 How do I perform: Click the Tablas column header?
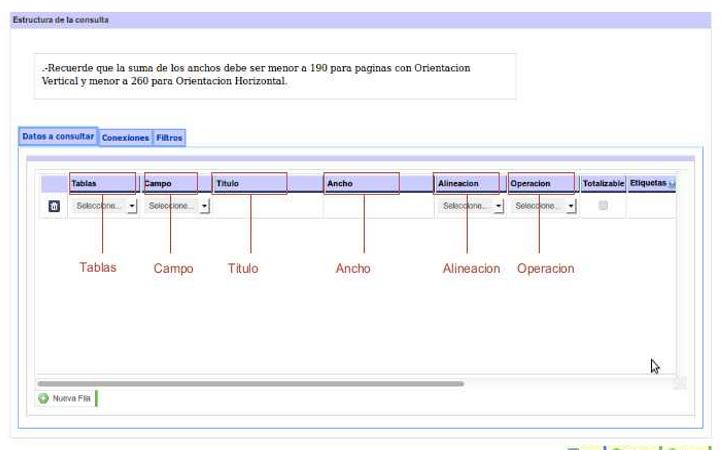tap(102, 184)
